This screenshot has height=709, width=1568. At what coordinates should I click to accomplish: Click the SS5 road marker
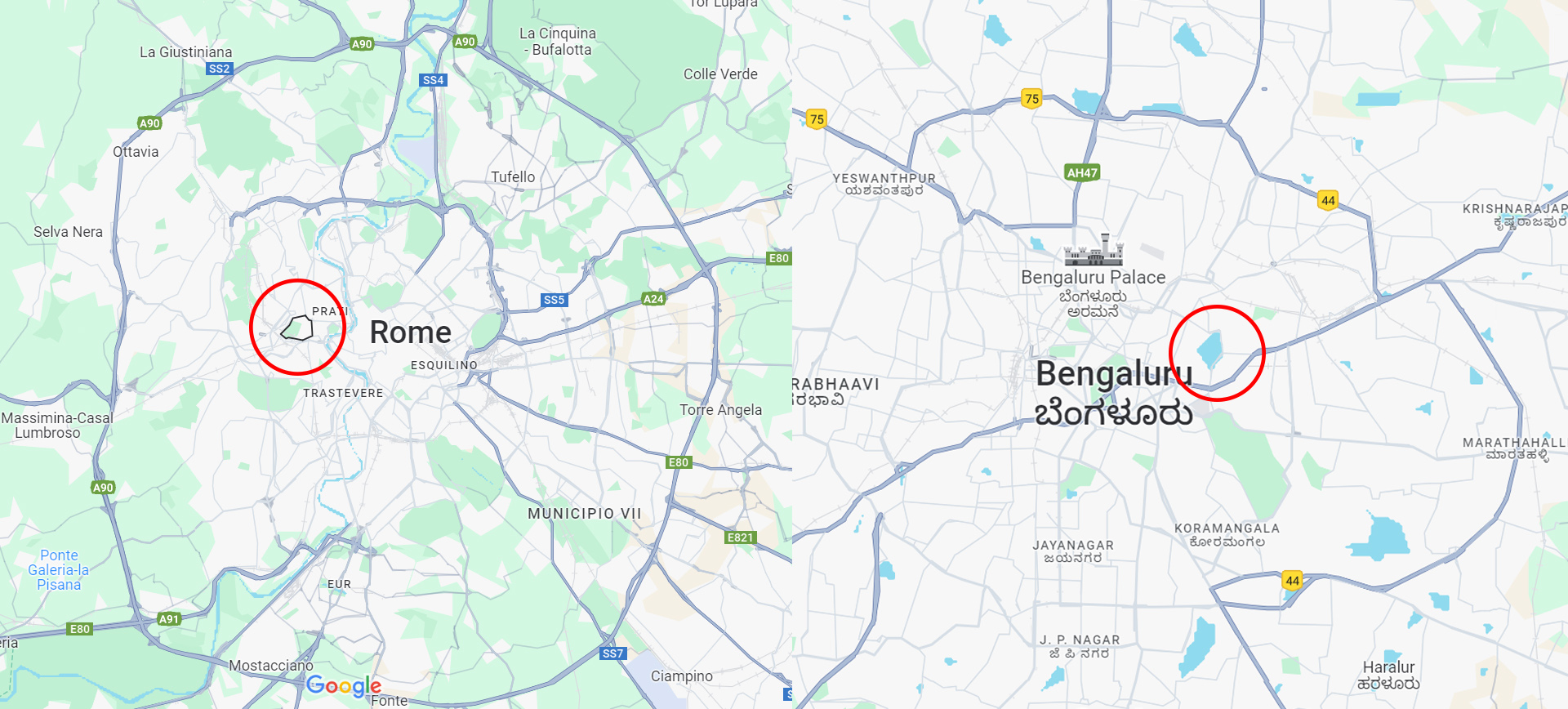pyautogui.click(x=555, y=300)
